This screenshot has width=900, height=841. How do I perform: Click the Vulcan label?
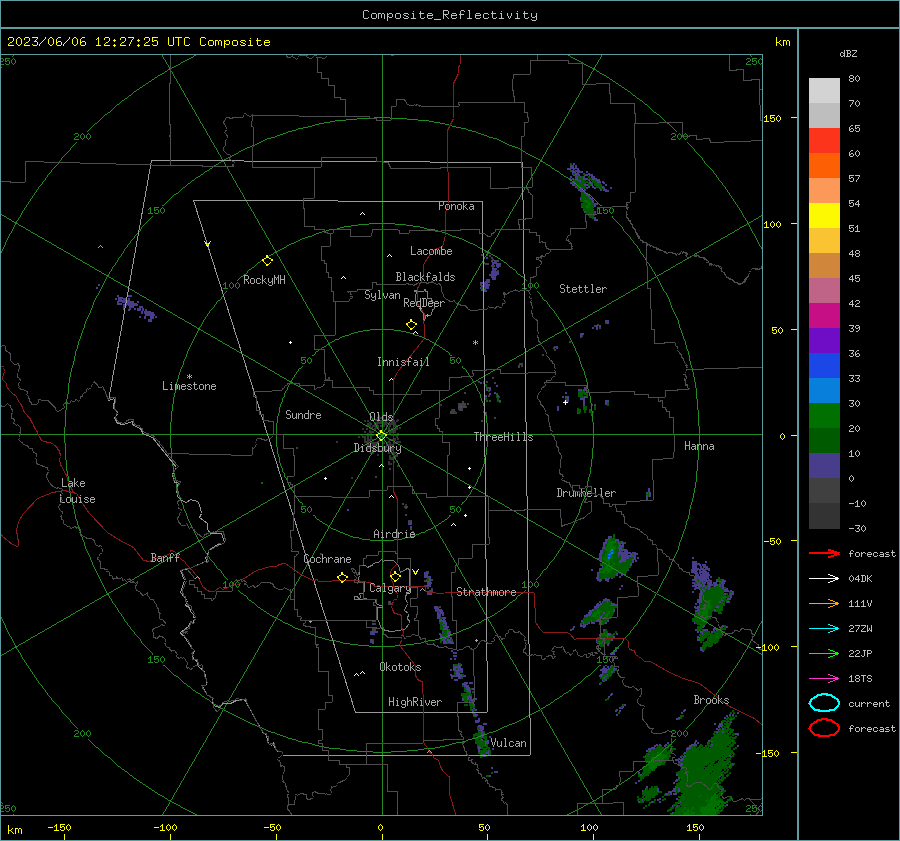[x=508, y=743]
